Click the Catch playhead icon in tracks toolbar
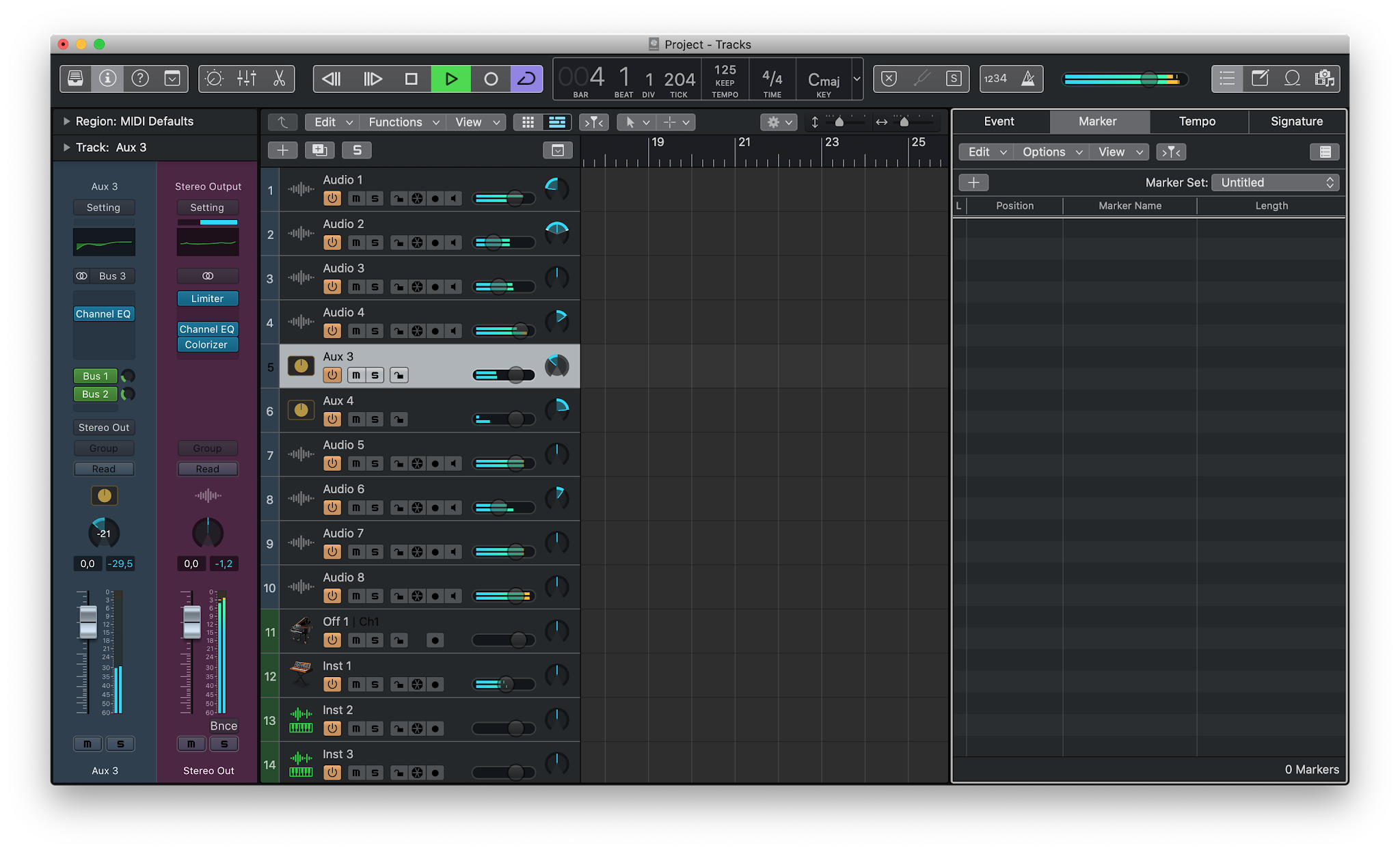The height and width of the screenshot is (852, 1400). click(593, 122)
